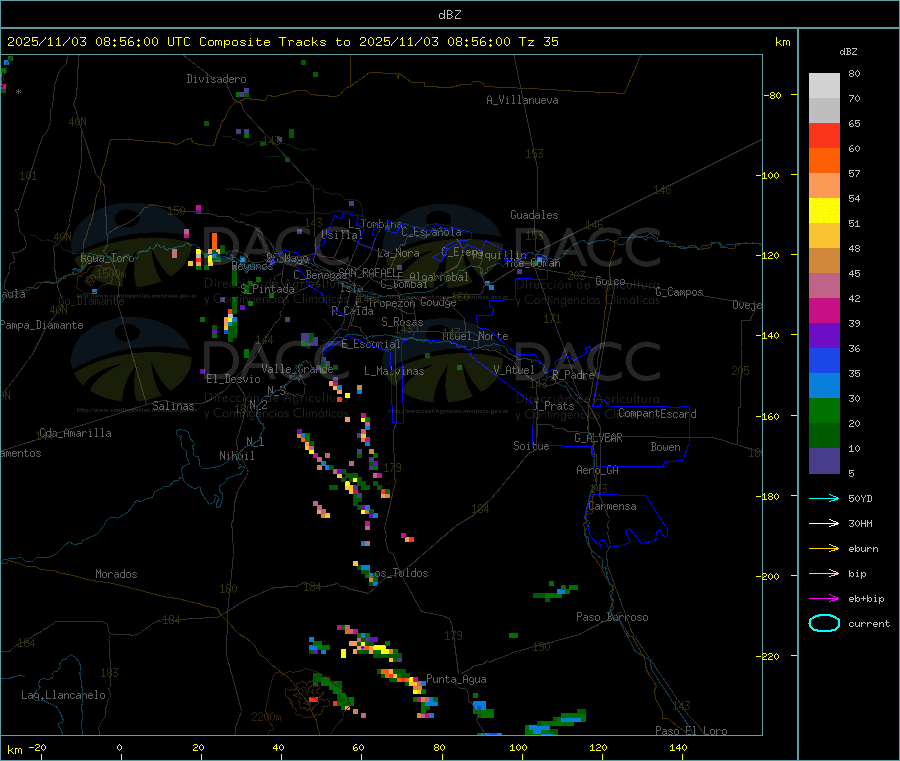This screenshot has height=761, width=900.
Task: Click the purple 5 dBZ color swatch
Action: (824, 461)
